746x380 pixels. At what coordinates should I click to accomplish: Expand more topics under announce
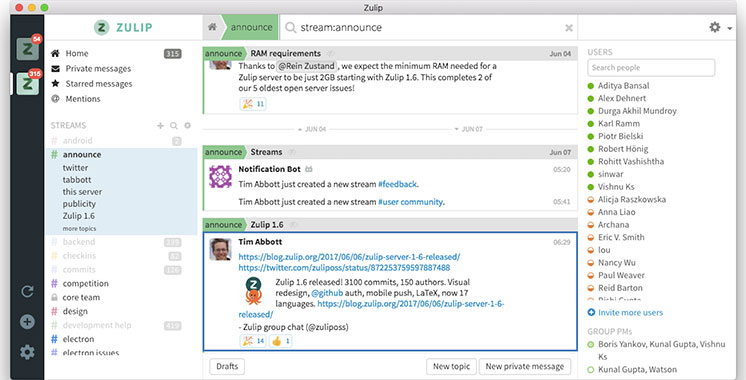(x=79, y=229)
